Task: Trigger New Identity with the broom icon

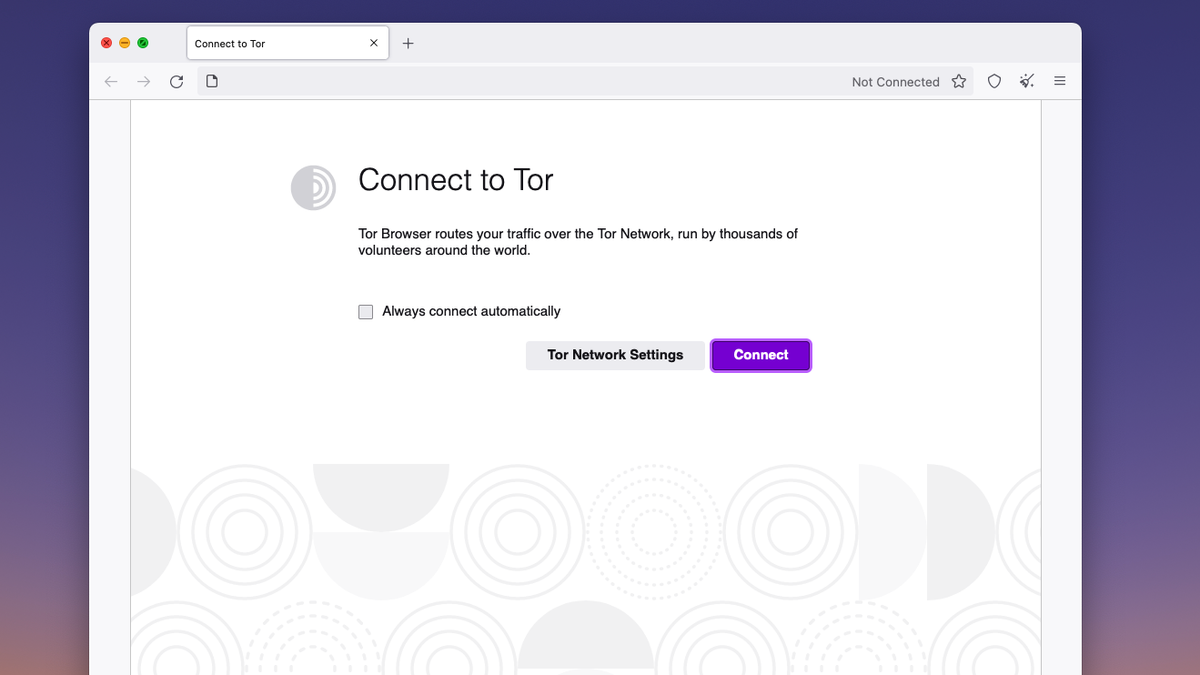Action: coord(1026,81)
